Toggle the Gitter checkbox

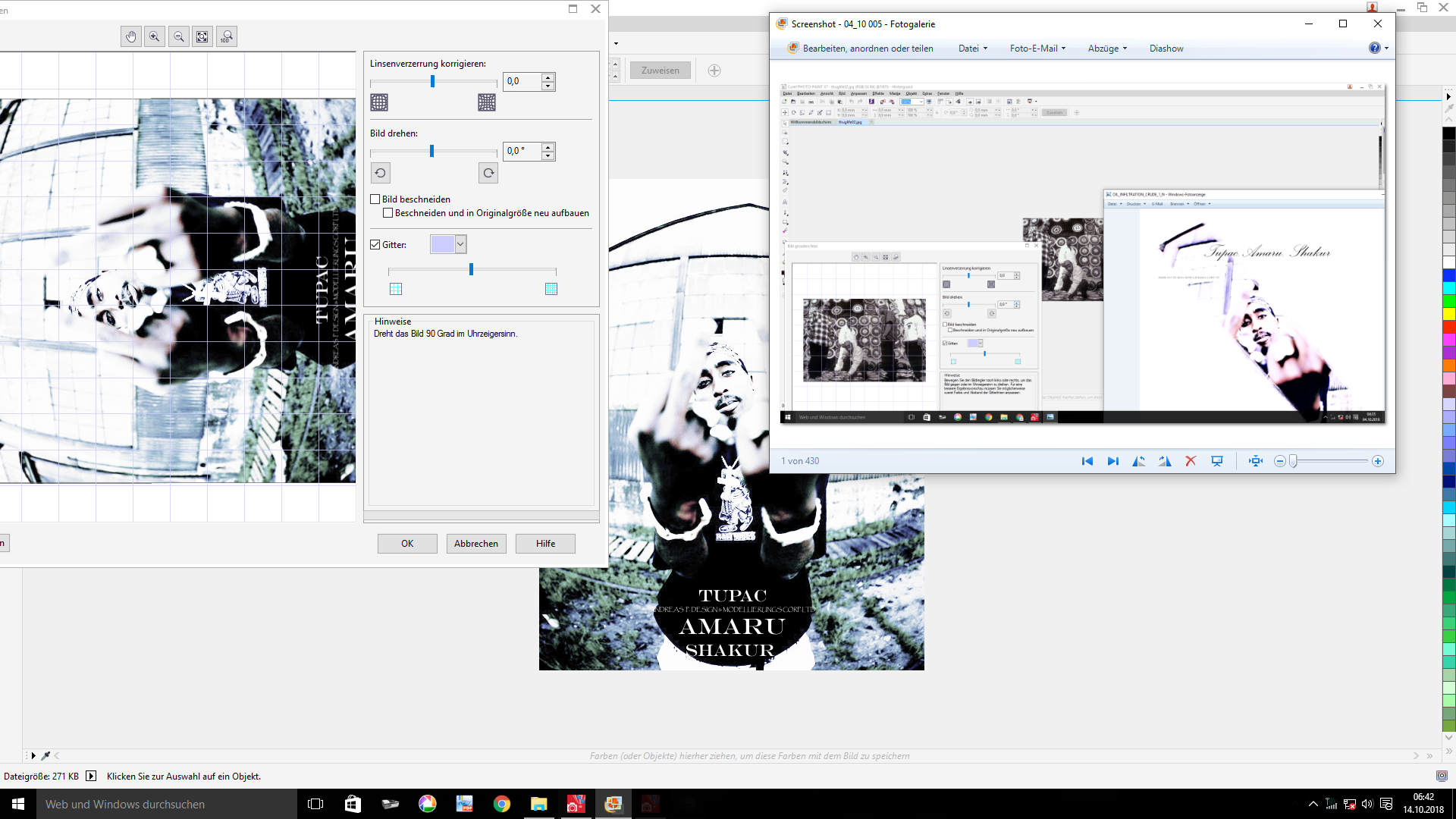coord(375,245)
